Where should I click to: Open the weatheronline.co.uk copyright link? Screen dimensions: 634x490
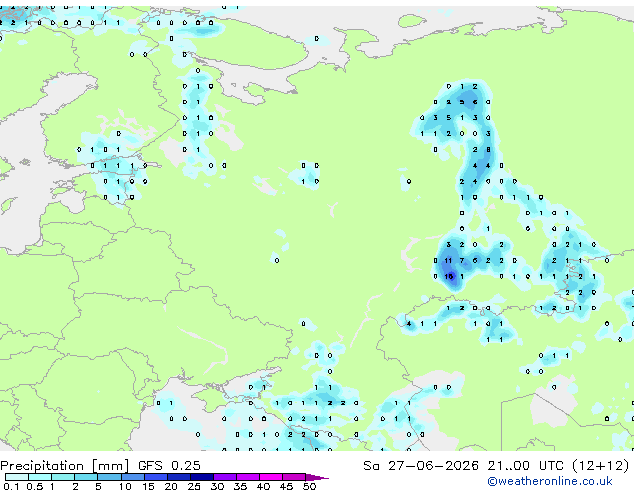tap(549, 481)
